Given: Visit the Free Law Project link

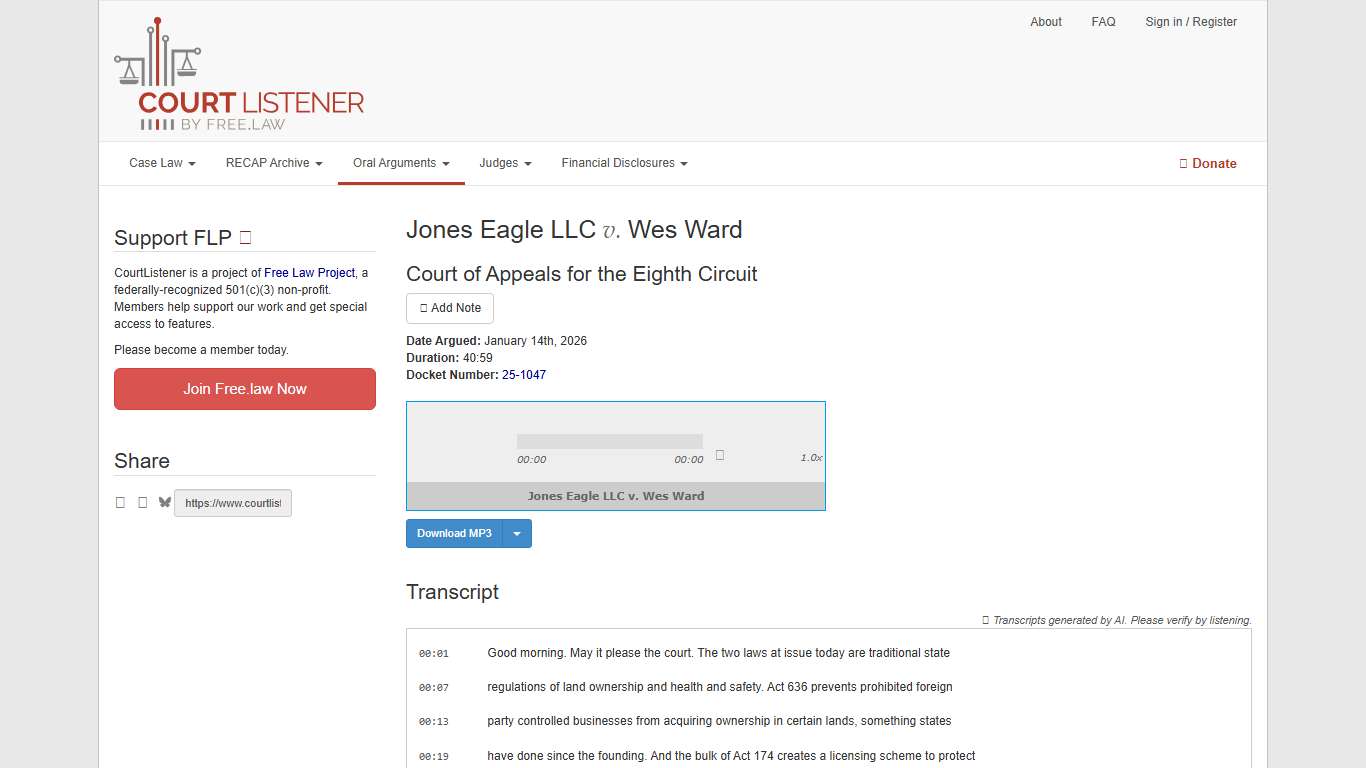Looking at the screenshot, I should pyautogui.click(x=310, y=272).
